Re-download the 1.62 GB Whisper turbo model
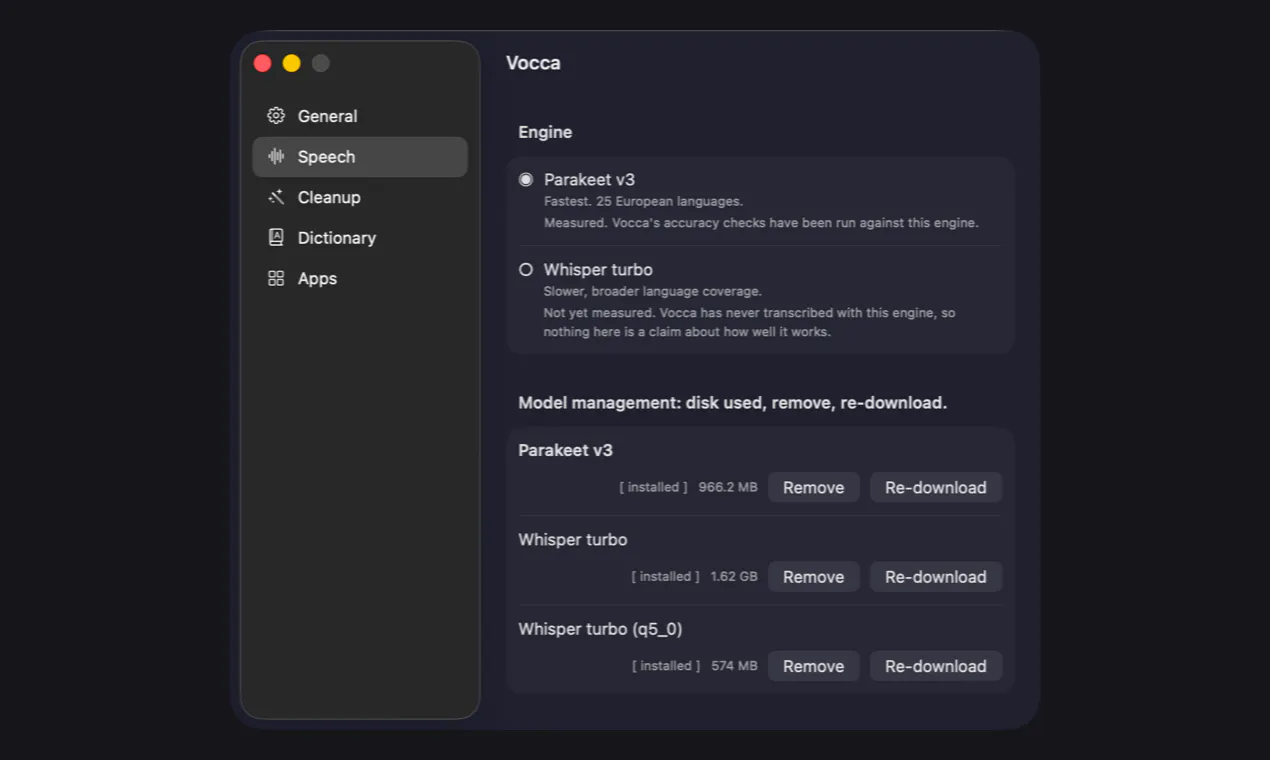The image size is (1270, 760). pyautogui.click(x=936, y=577)
